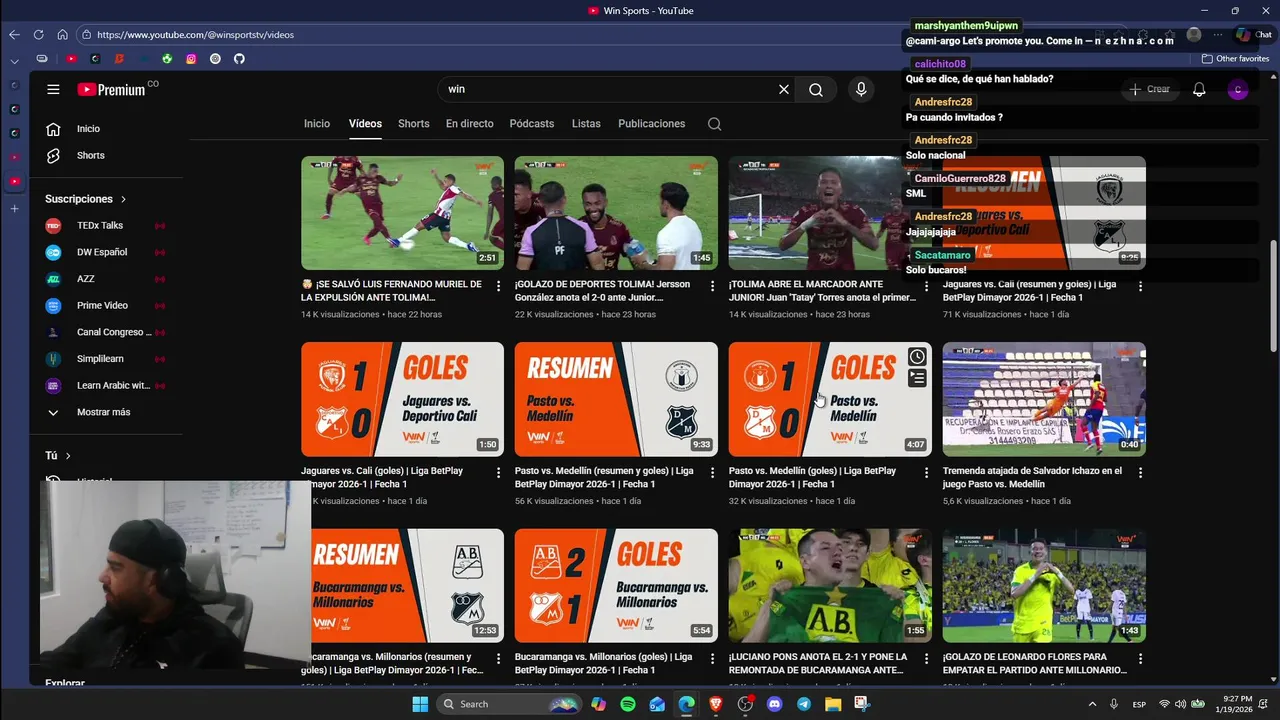Open Telegram from the taskbar

(804, 704)
